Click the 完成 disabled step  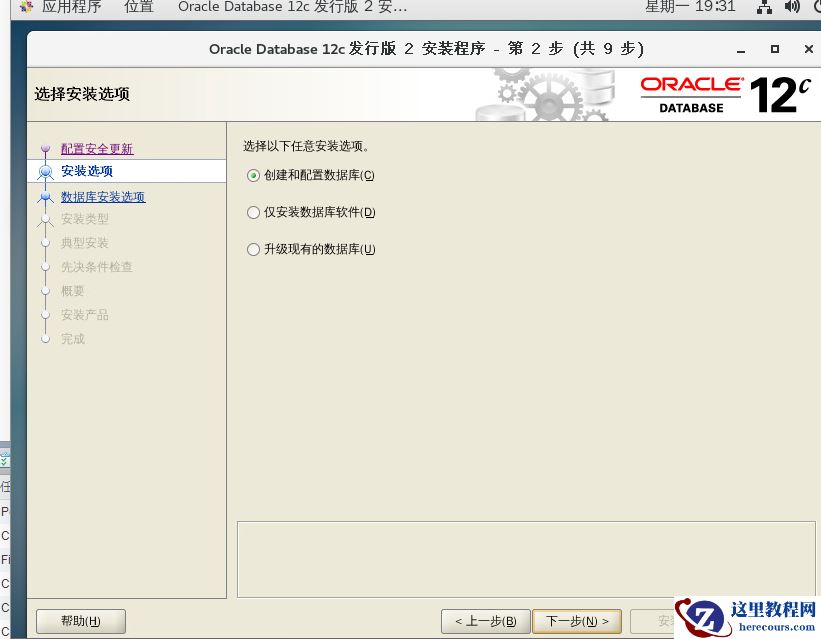[73, 339]
